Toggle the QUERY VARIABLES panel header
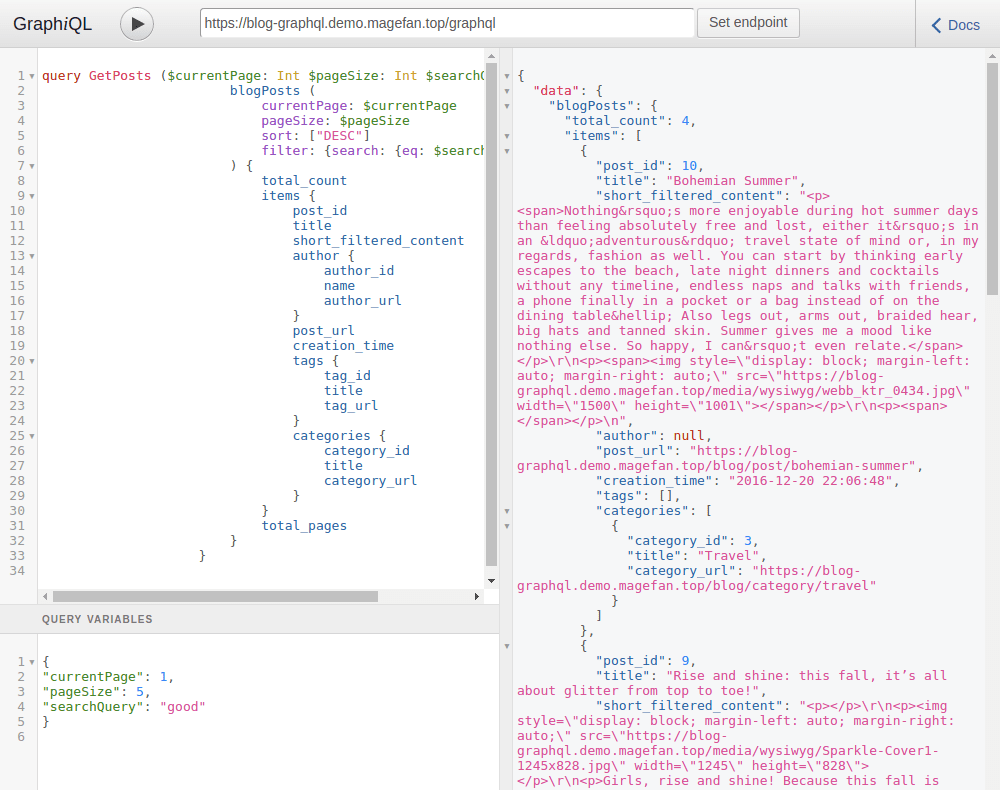Screen dimensions: 1000x790 coord(249,619)
